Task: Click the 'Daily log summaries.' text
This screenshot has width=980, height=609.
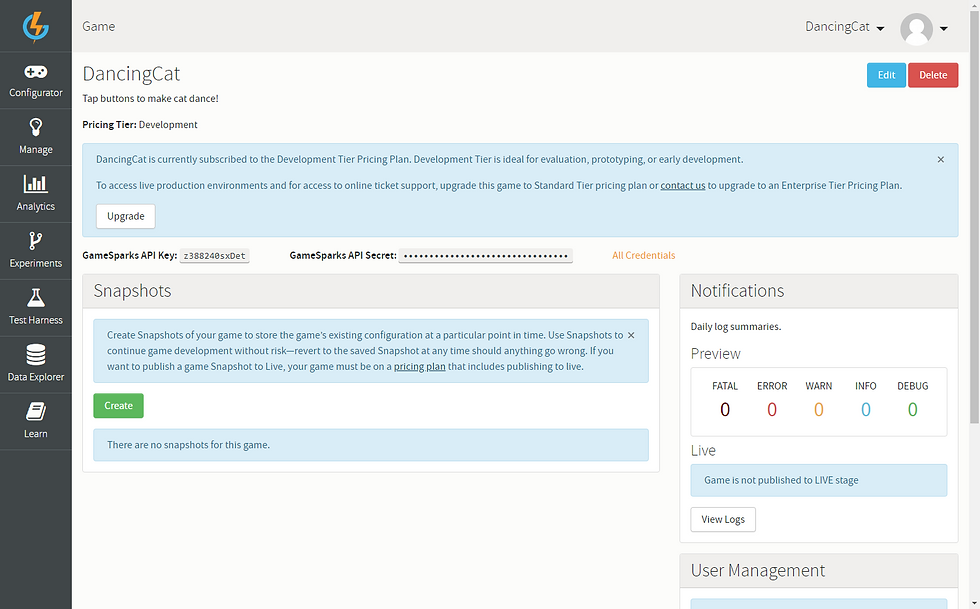Action: coord(736,326)
